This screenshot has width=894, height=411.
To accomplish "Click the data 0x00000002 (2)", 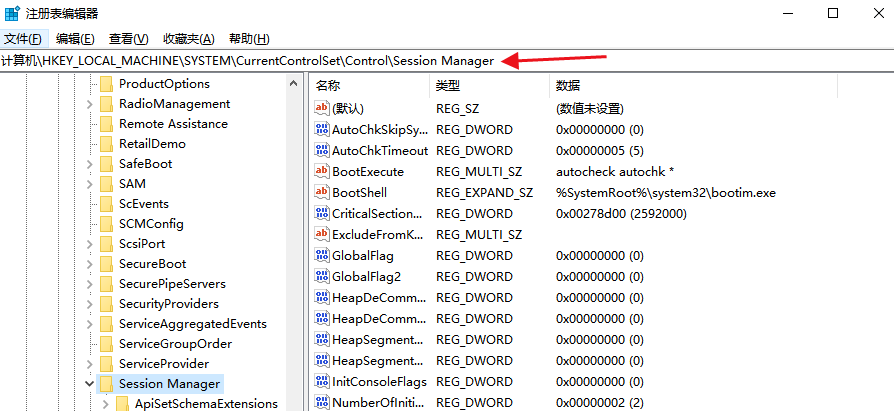I will click(600, 402).
